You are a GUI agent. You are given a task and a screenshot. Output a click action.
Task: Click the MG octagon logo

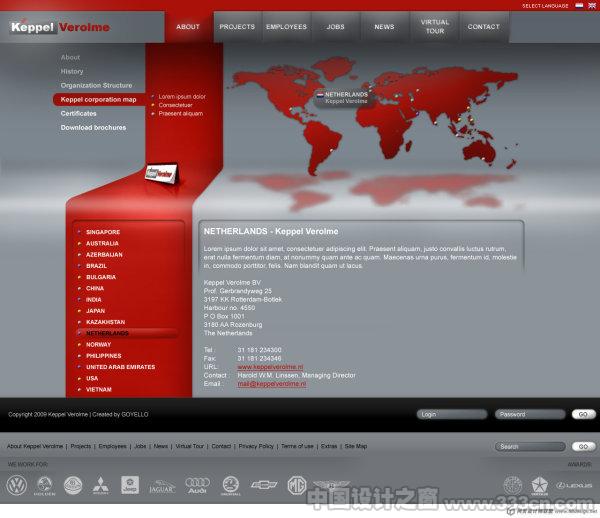297,485
